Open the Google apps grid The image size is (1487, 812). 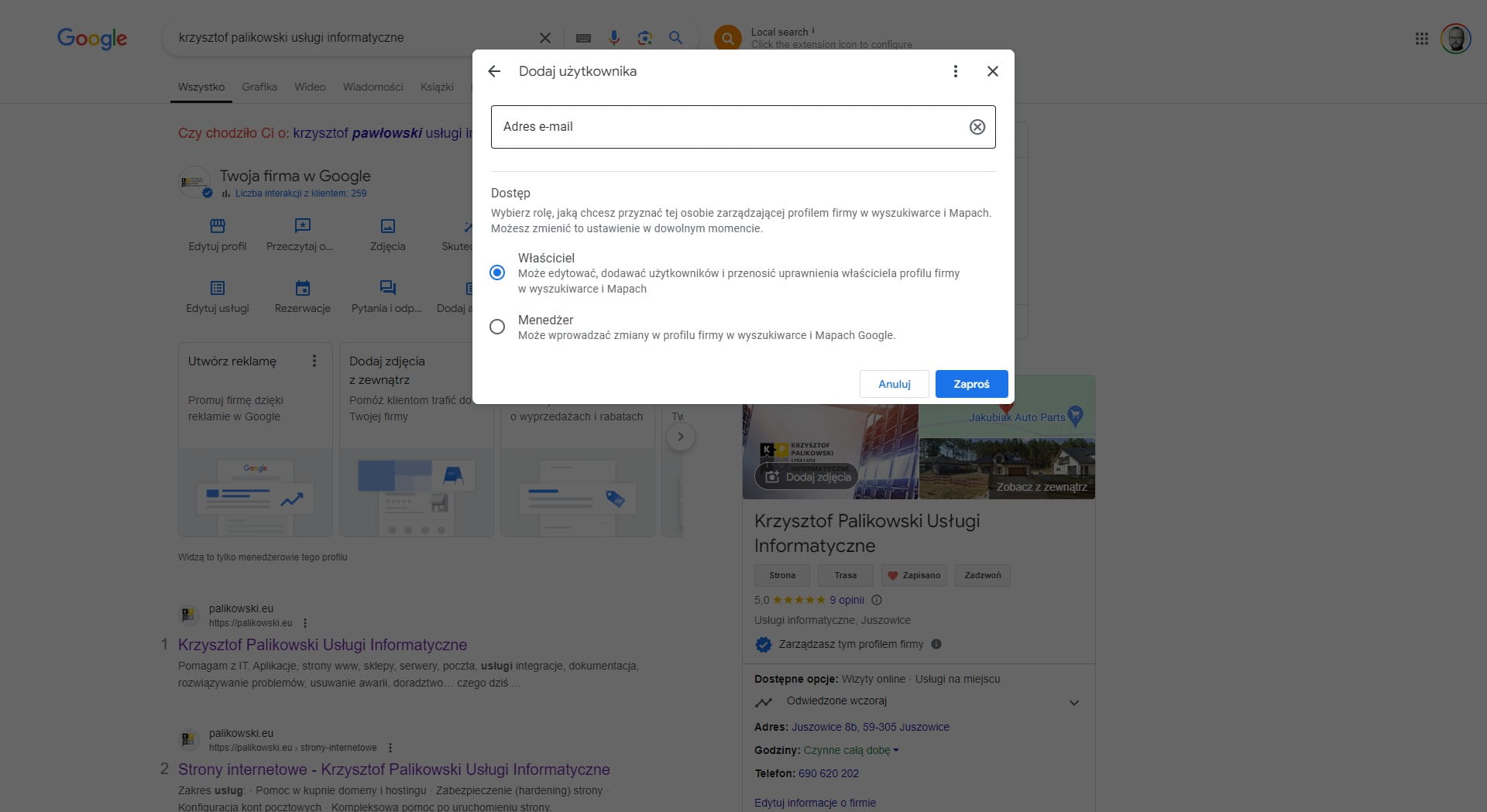1421,38
